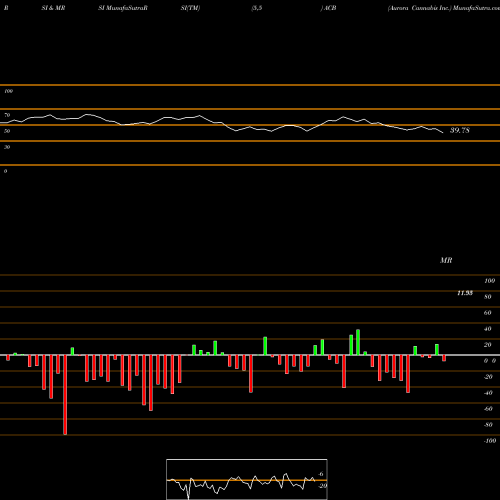Click the RSI axis label 30

pyautogui.click(x=7, y=147)
